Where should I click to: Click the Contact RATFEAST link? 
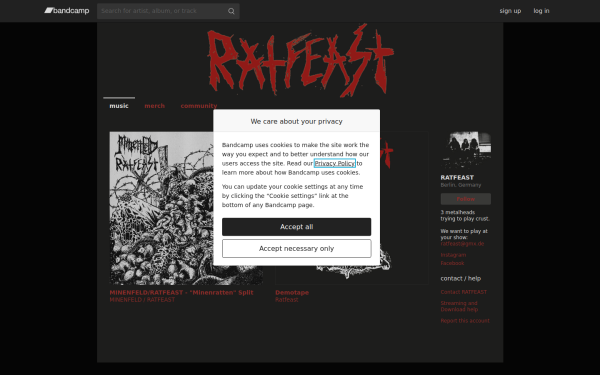463,292
